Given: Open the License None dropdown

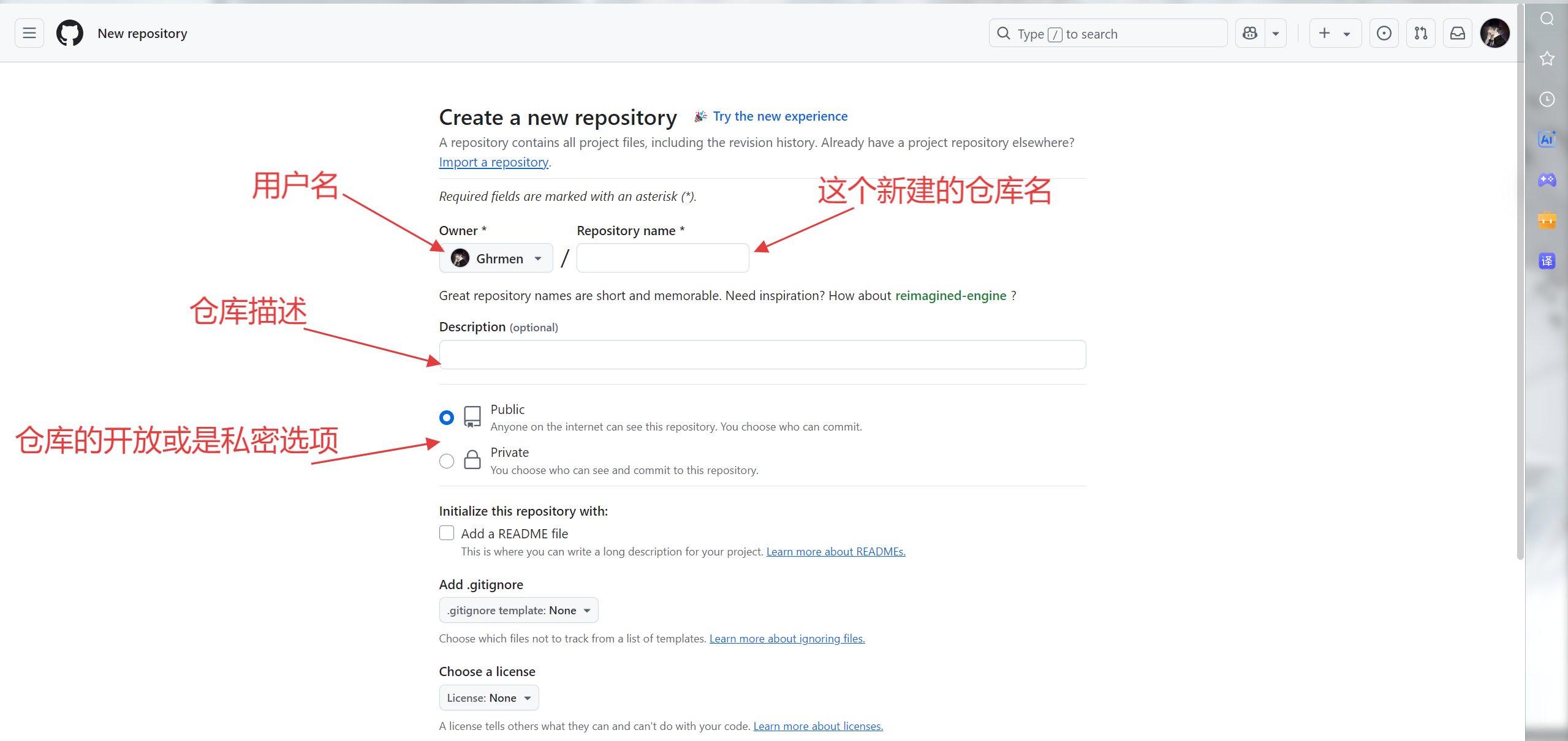Looking at the screenshot, I should point(488,698).
